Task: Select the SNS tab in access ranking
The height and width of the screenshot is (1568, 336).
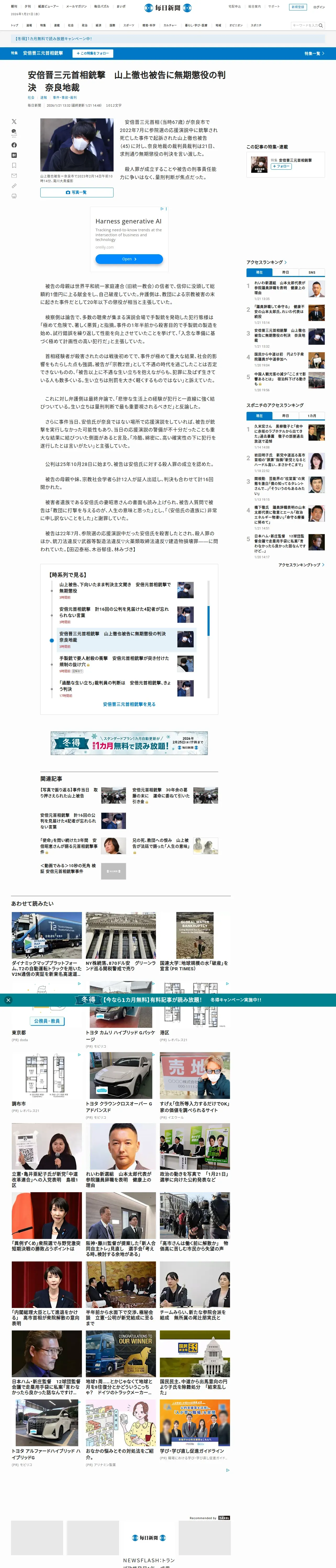Action: (x=312, y=272)
